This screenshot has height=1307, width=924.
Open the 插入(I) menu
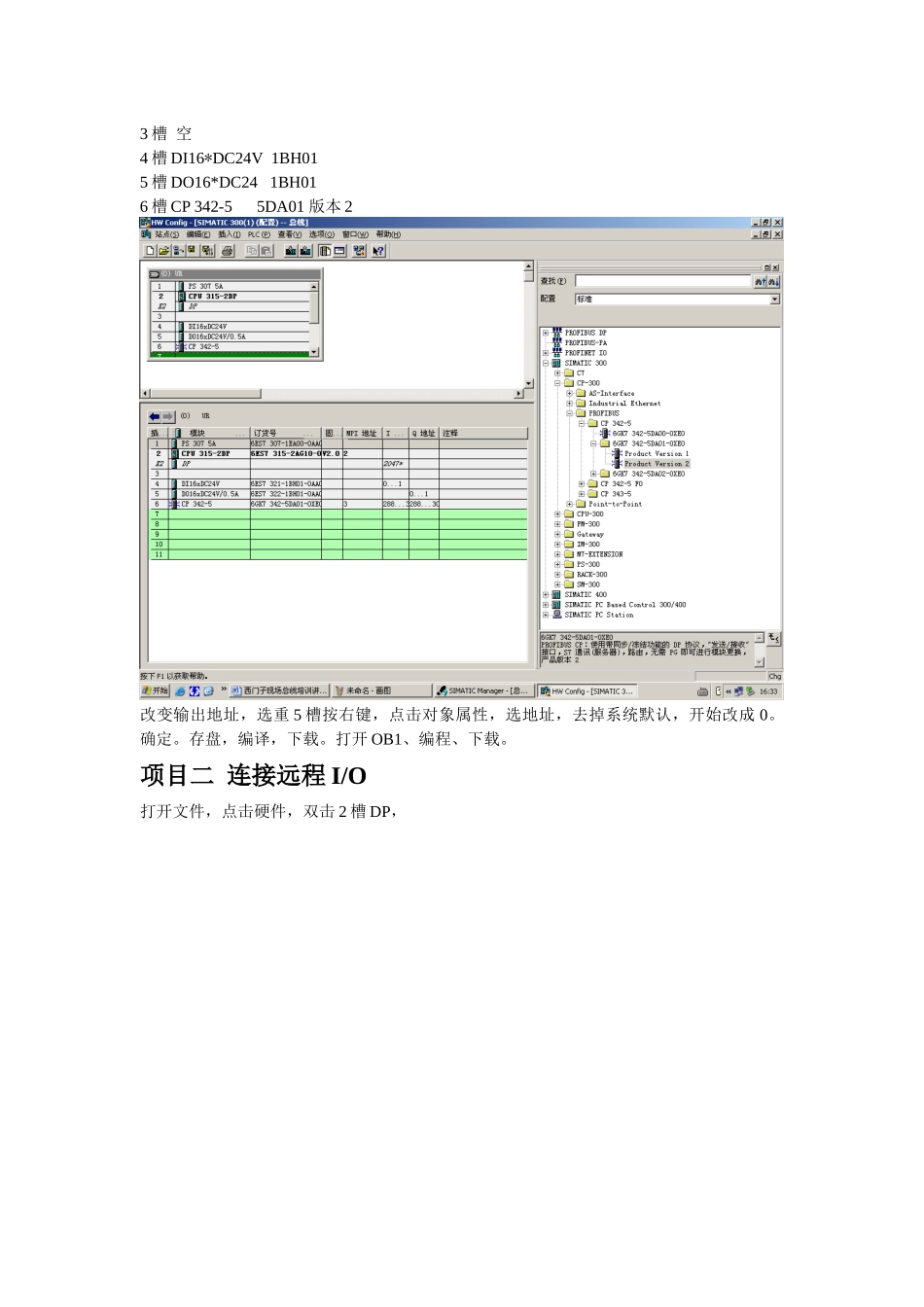pos(230,234)
